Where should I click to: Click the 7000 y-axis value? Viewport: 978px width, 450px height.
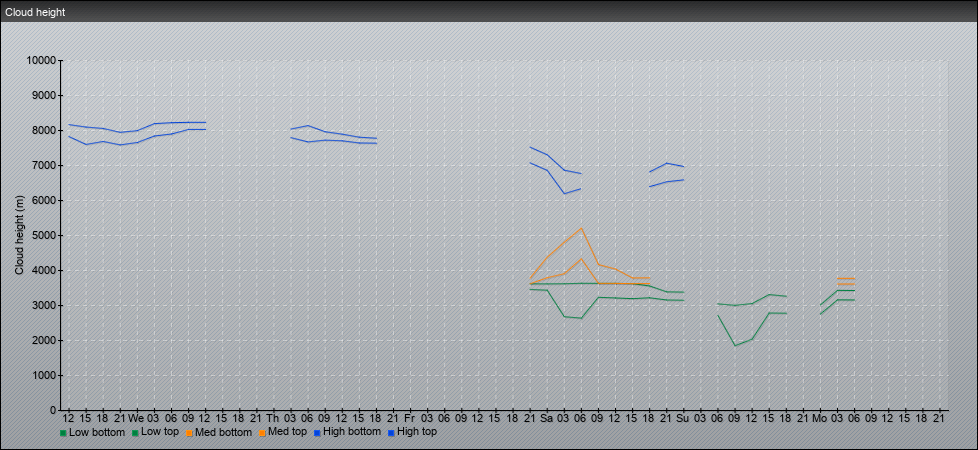tap(44, 165)
